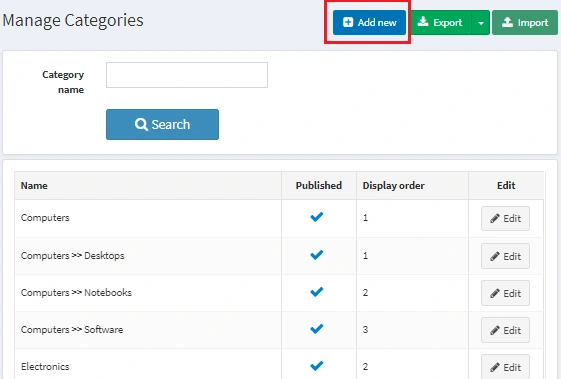
Task: Select the Computers >> Software name cell
Action: [148, 330]
